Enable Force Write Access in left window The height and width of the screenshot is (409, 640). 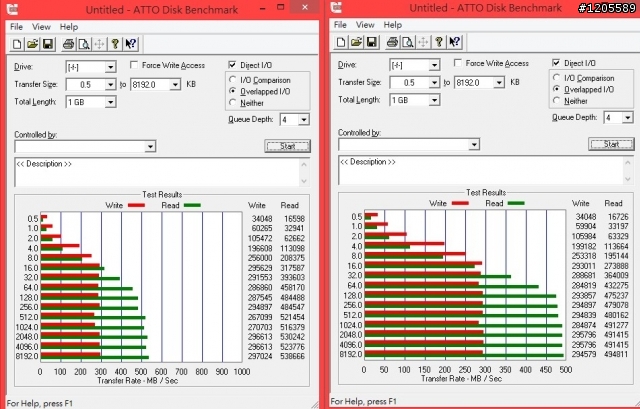[134, 65]
